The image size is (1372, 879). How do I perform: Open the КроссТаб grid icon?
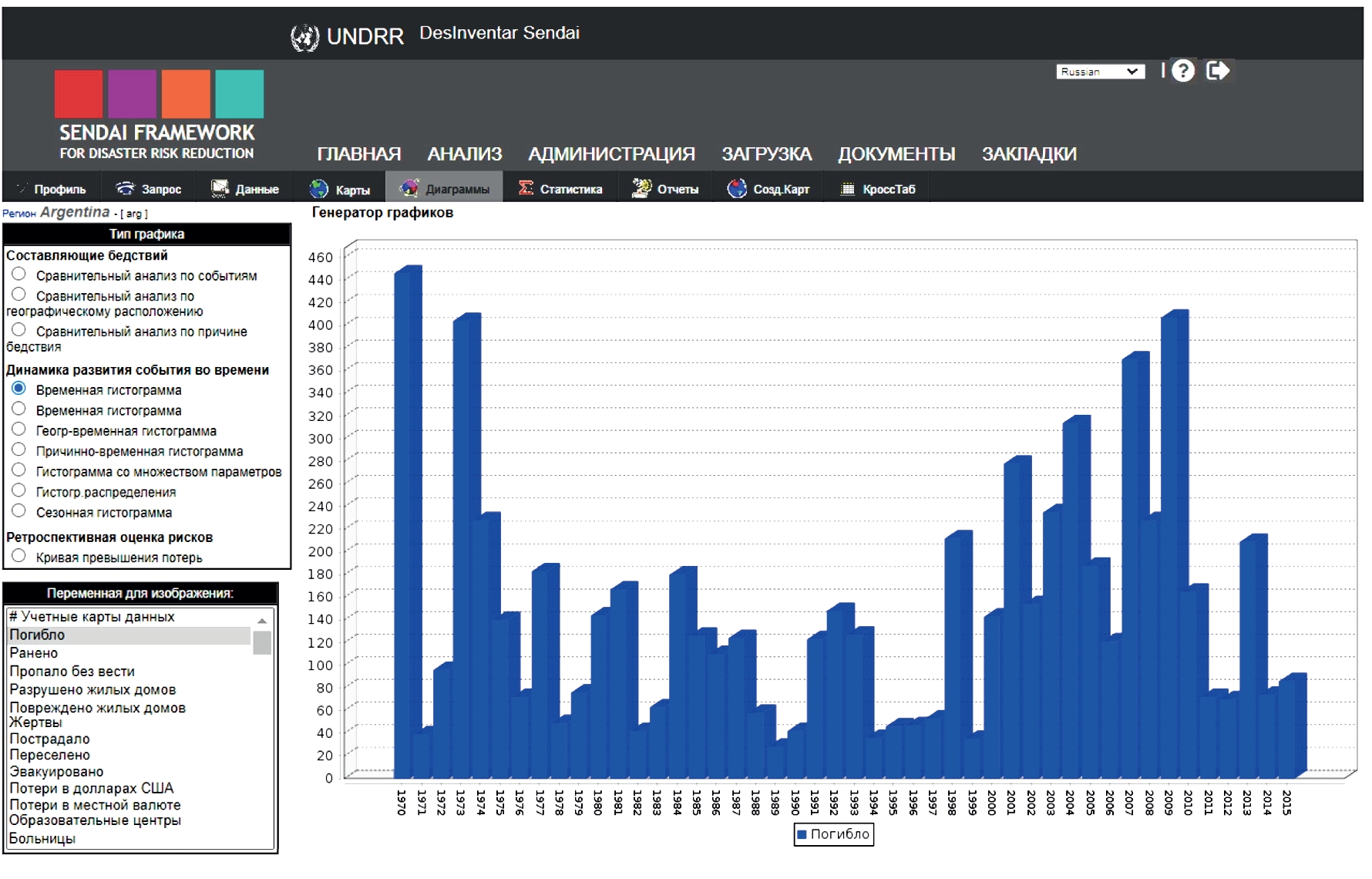(847, 189)
